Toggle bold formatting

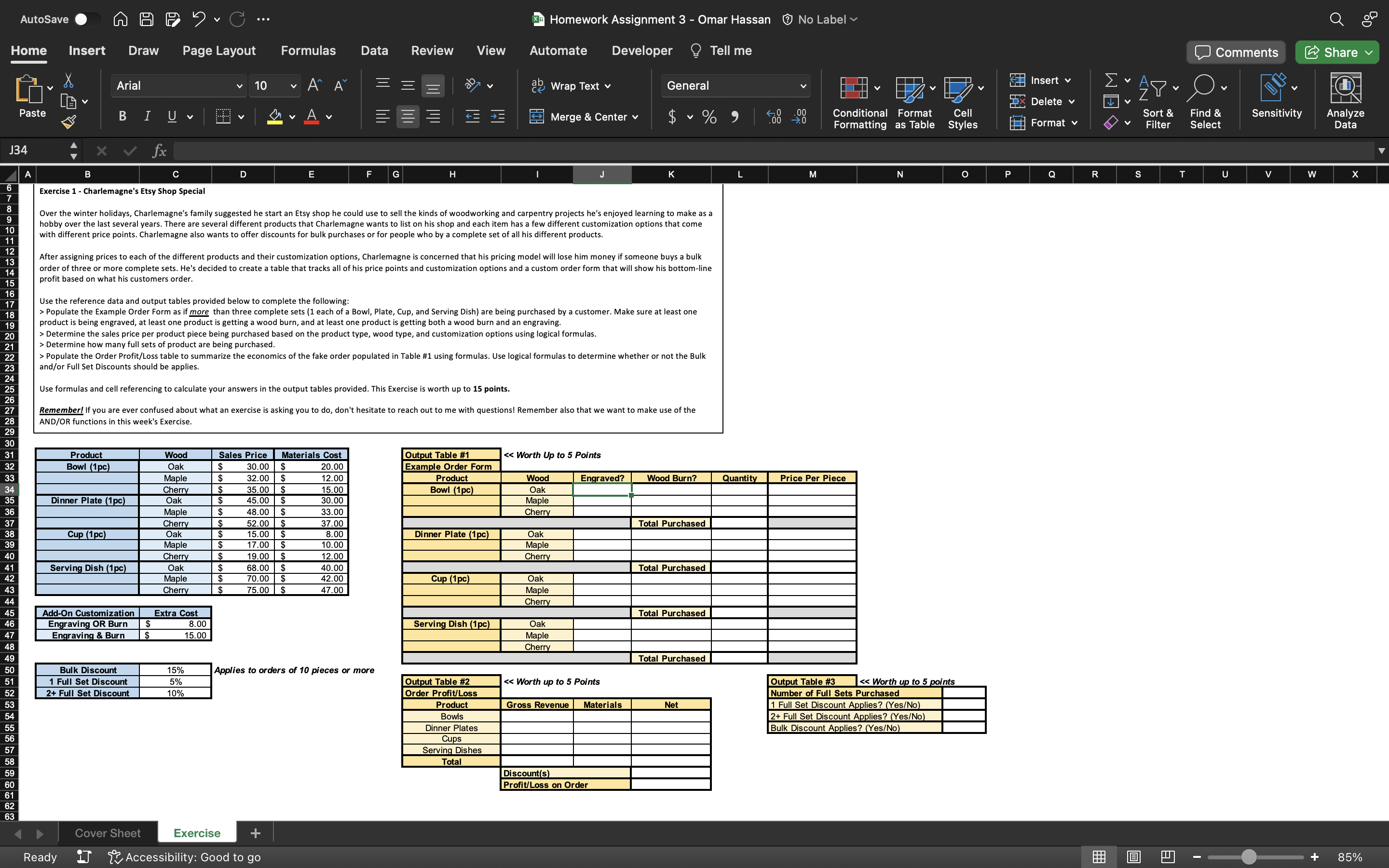coord(122,116)
